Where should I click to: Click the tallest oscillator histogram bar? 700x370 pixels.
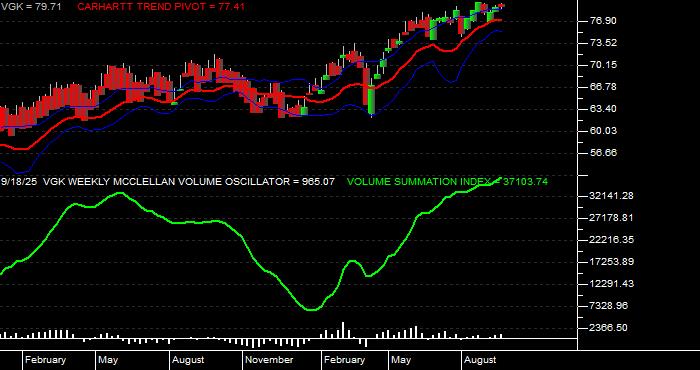(343, 330)
